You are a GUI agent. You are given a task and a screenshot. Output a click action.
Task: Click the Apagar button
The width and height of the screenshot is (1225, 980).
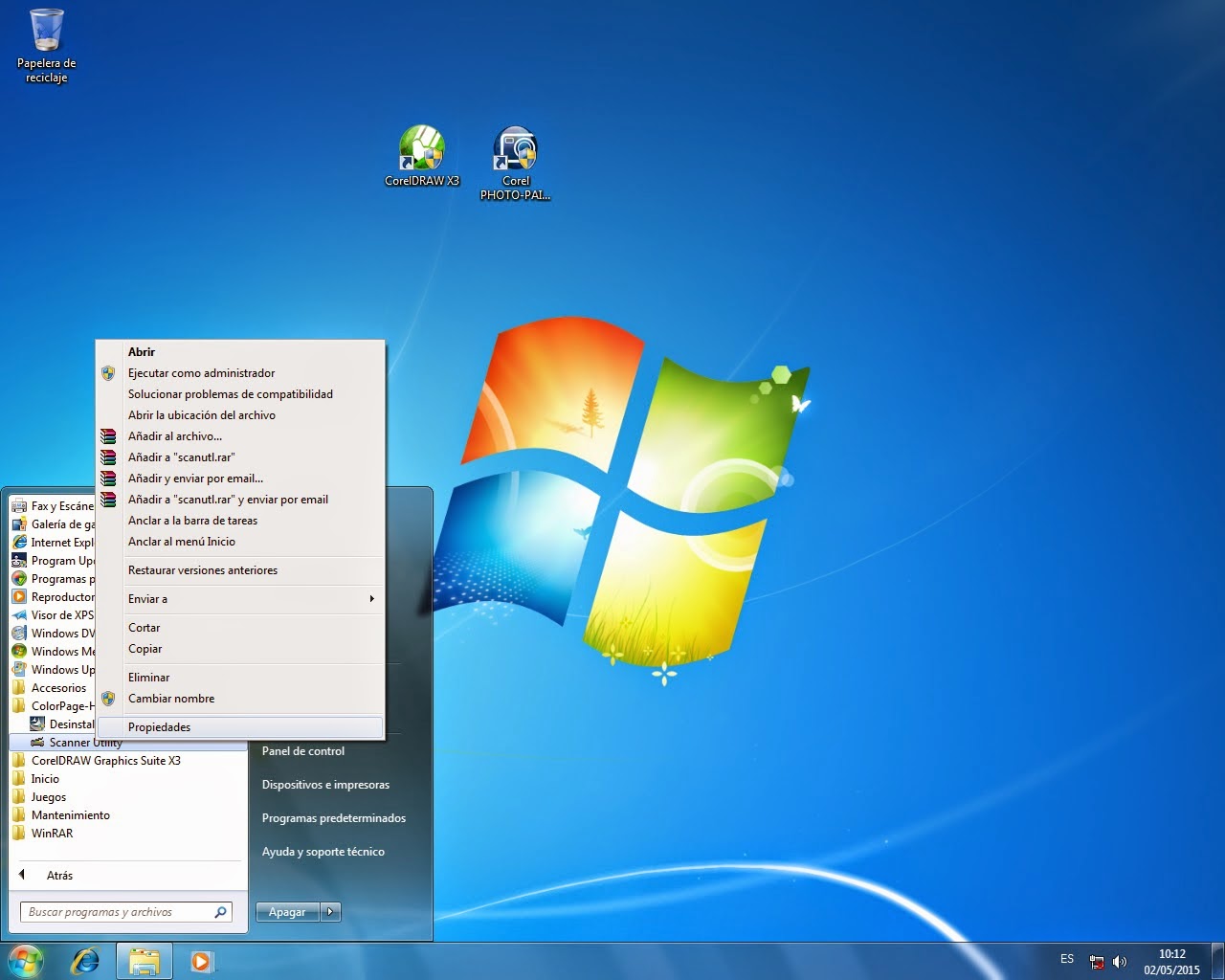point(288,912)
